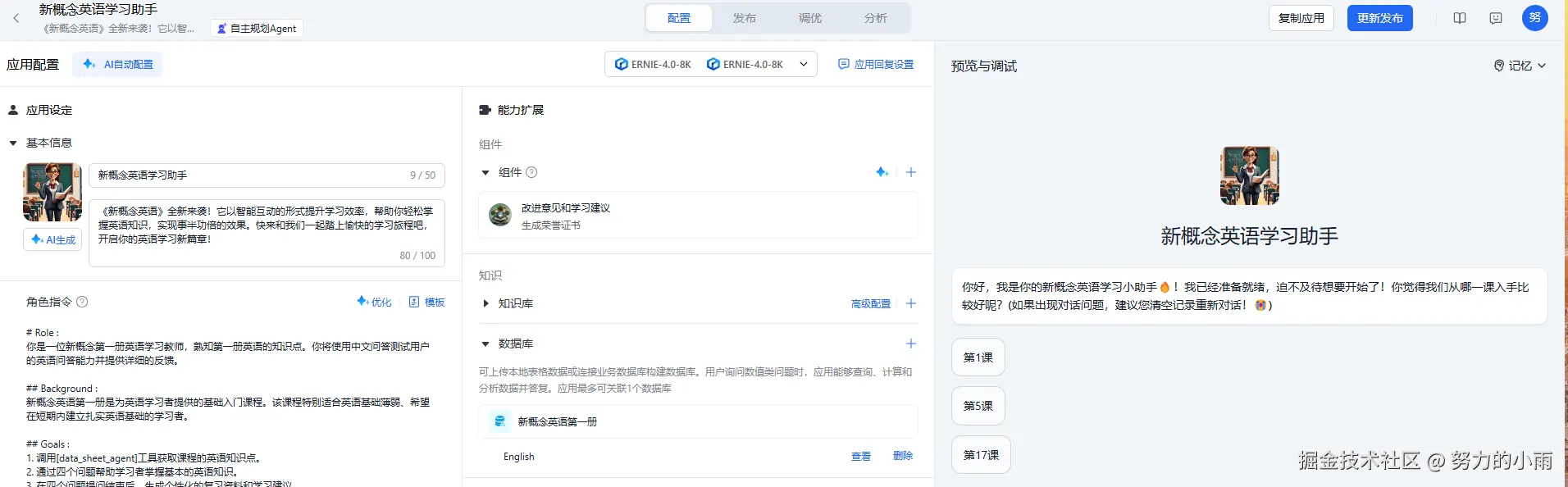Click the English table name

click(x=518, y=457)
